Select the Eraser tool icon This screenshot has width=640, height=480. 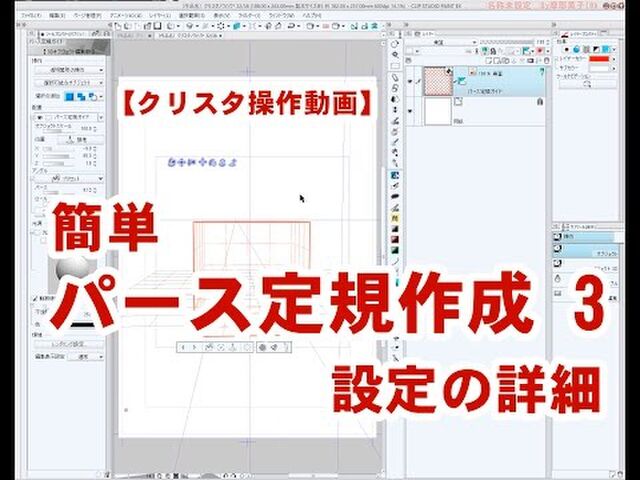[395, 196]
